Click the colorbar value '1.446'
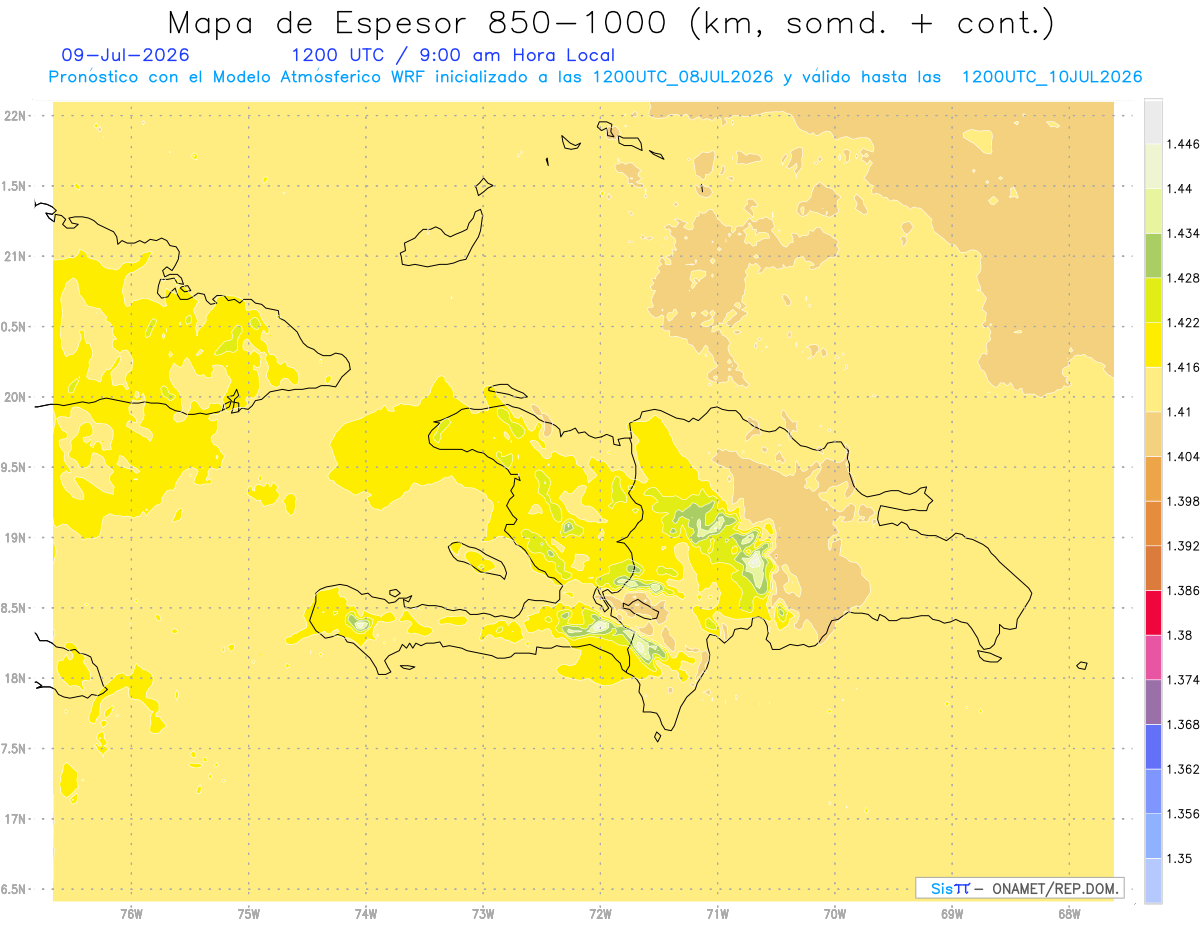Screen dimensions: 1200x927 click(x=1182, y=144)
